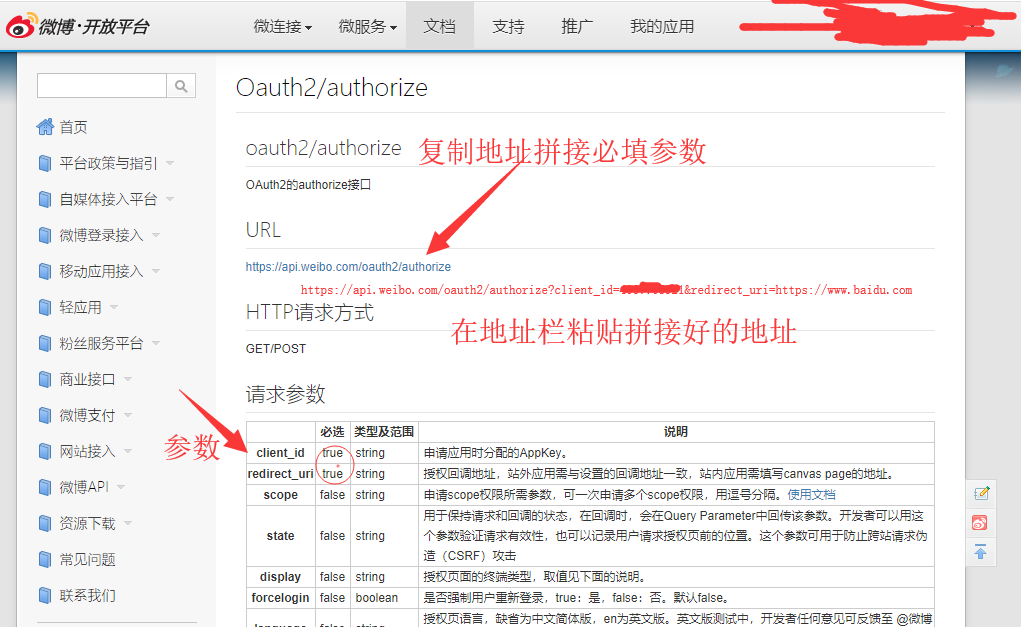
Task: Click the scope parameter cell
Action: pyautogui.click(x=281, y=495)
